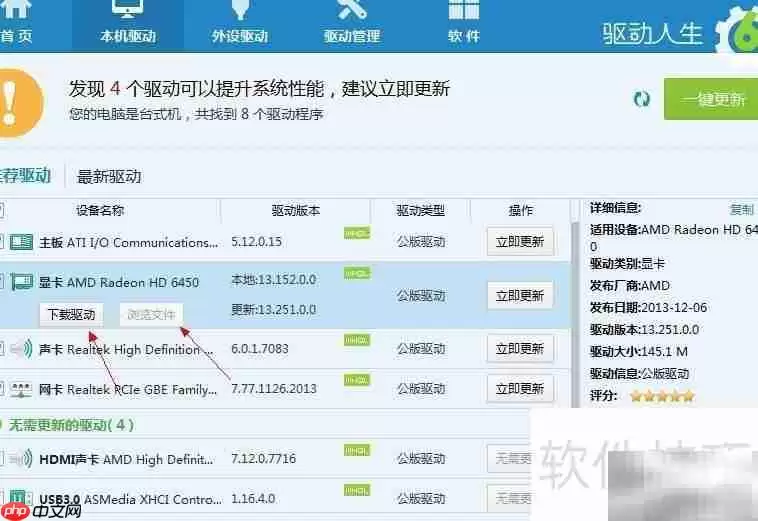Image resolution: width=758 pixels, height=521 pixels.
Task: Switch to the 本机驱动 tab
Action: coord(128,24)
